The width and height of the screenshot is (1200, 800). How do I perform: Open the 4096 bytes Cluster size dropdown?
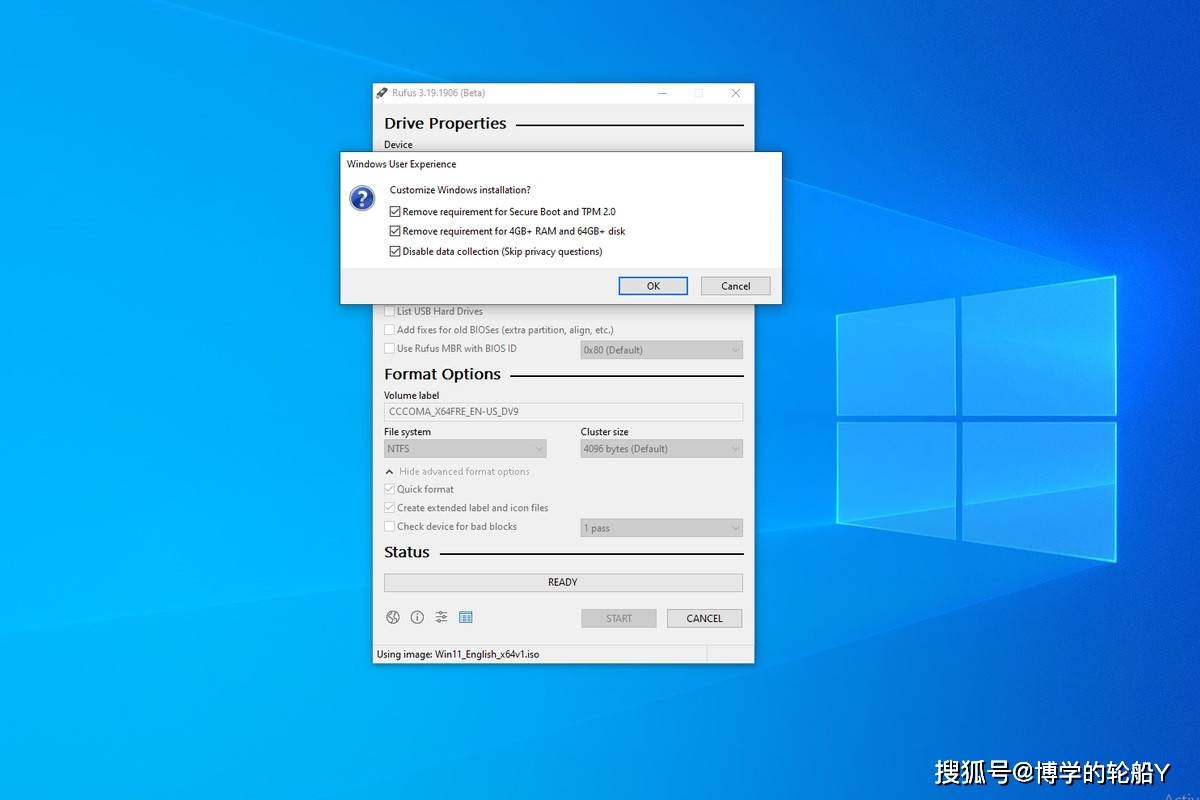(x=662, y=449)
